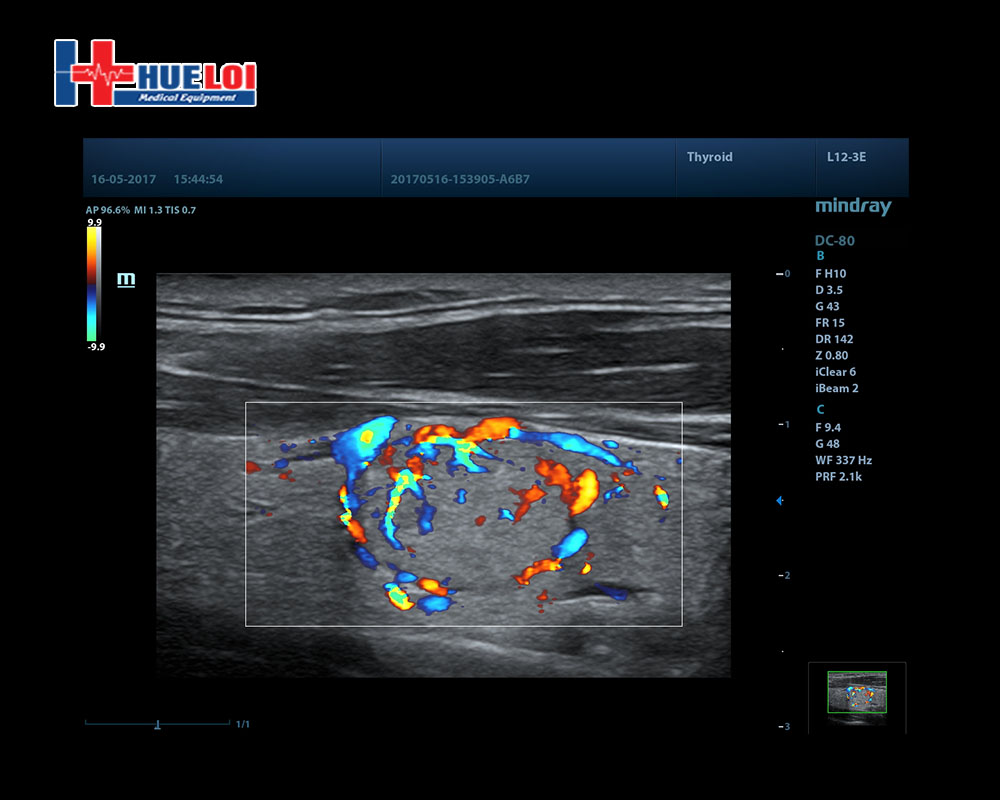Click the 'MI 1.3' value
Screen dimensions: 1000x800
coord(148,210)
